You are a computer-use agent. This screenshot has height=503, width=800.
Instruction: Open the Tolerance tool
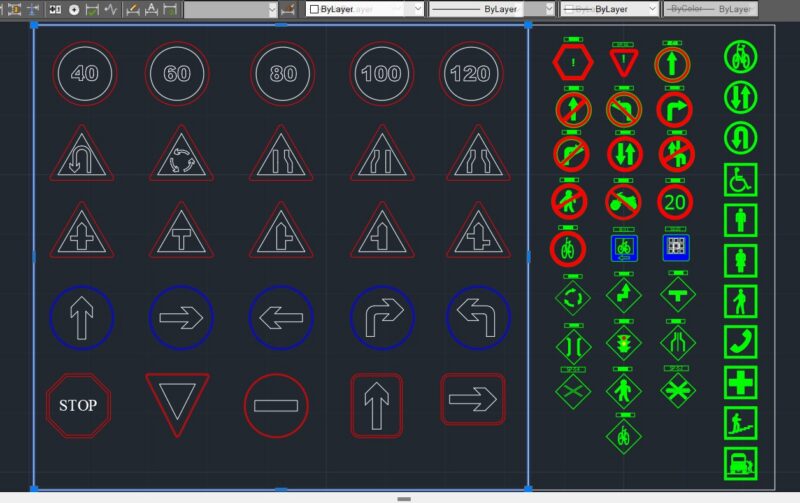tap(55, 9)
